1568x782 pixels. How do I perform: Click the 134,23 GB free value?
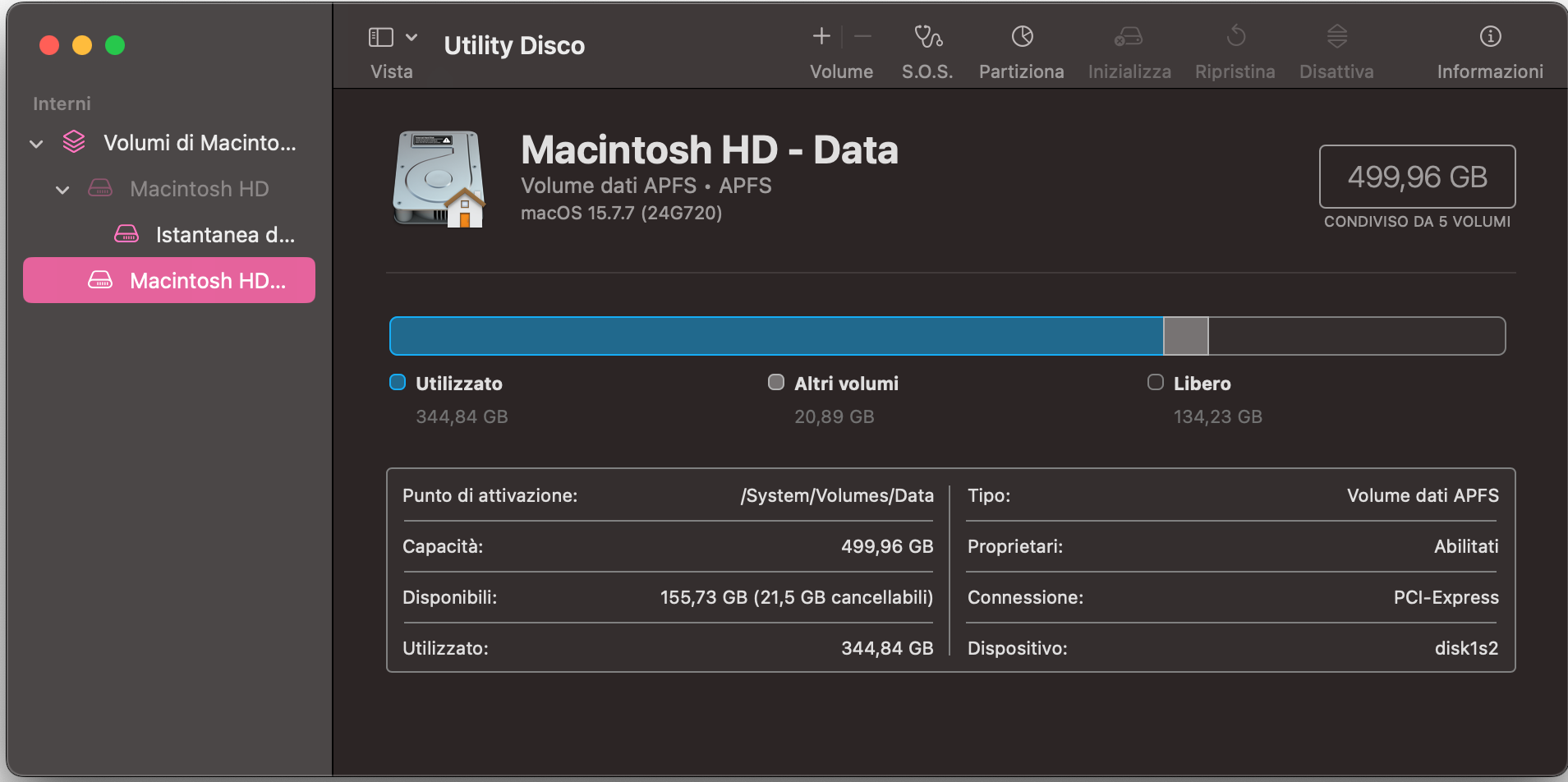pos(1217,416)
